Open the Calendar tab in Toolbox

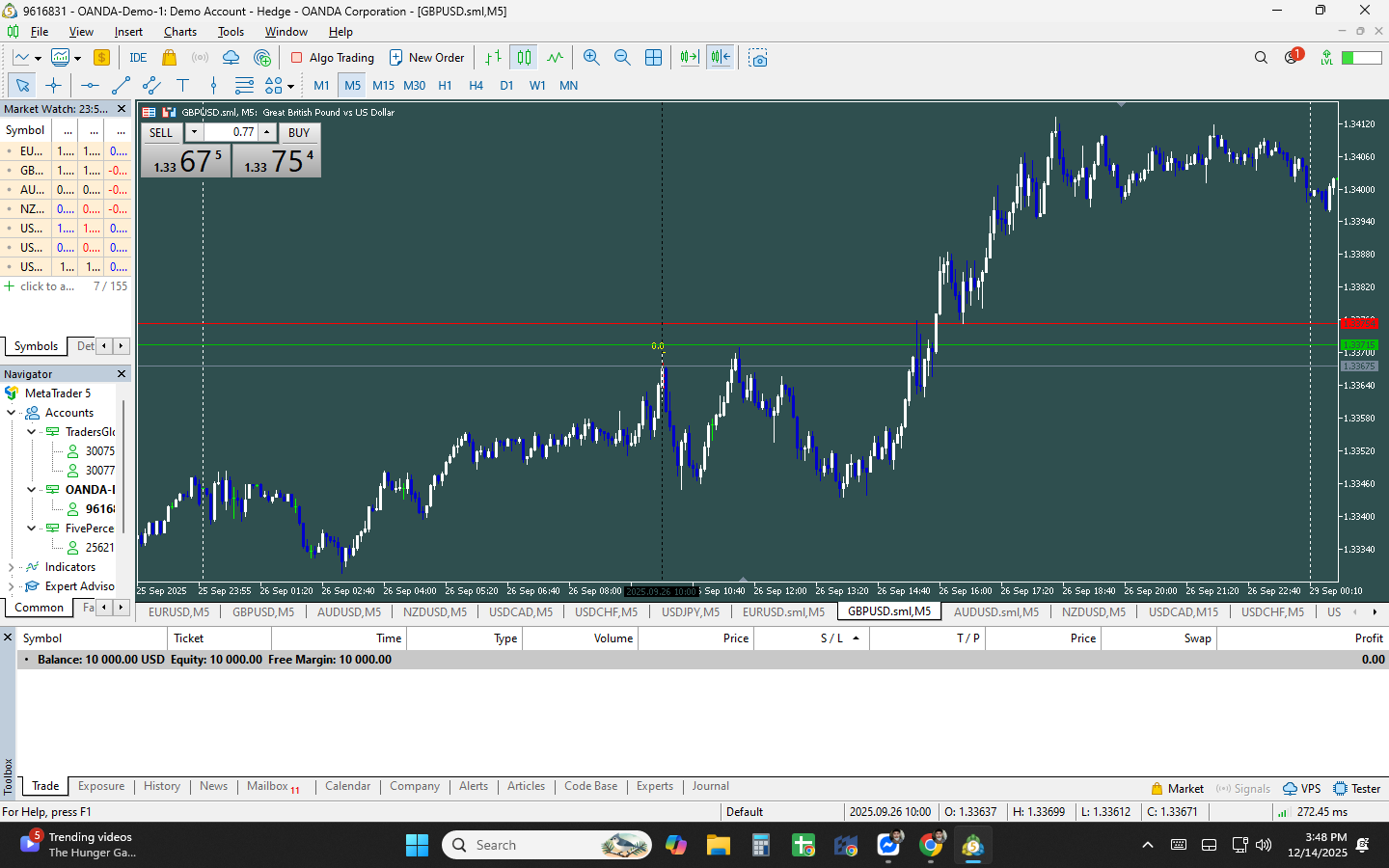coord(347,787)
